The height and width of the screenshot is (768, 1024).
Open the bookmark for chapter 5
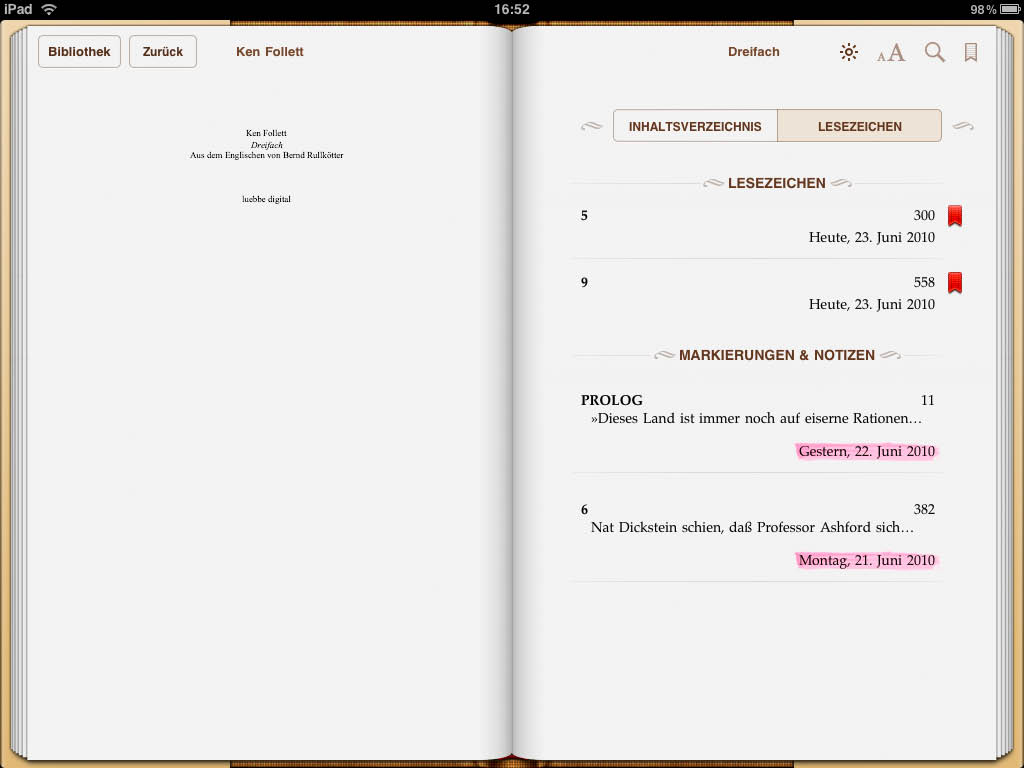coord(758,226)
